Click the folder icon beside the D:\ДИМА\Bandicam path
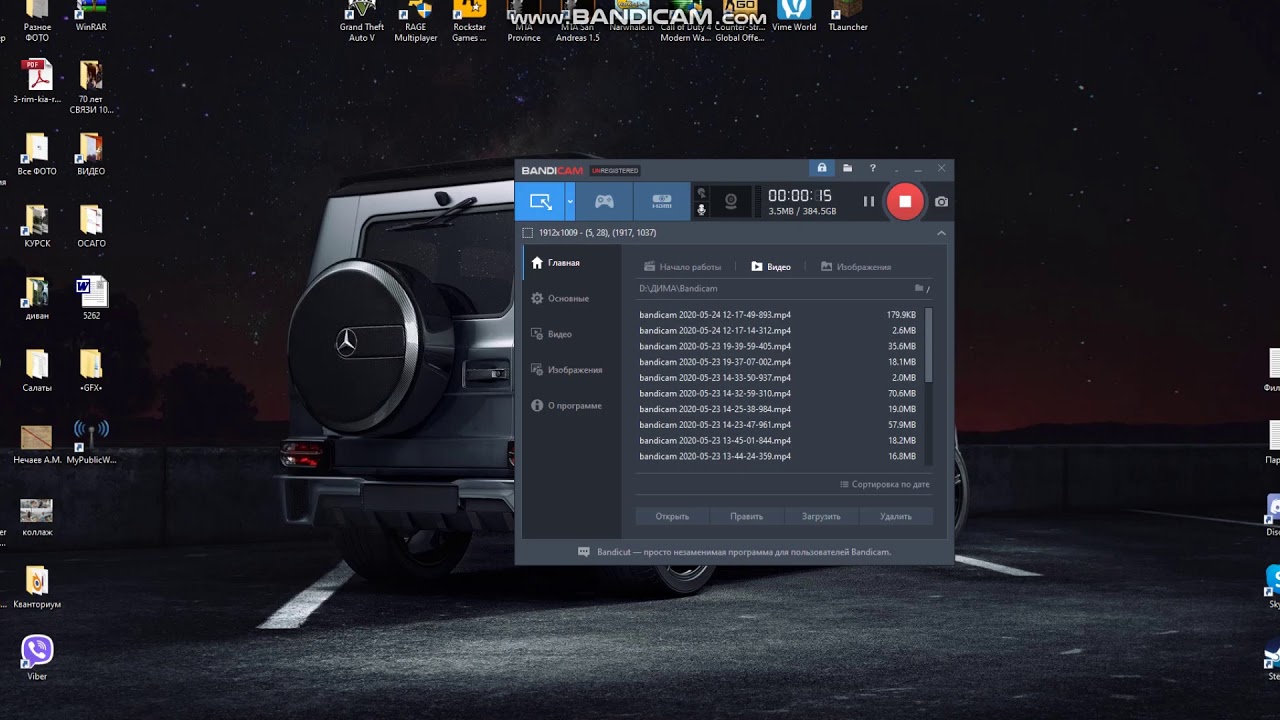The width and height of the screenshot is (1280, 720). click(919, 288)
